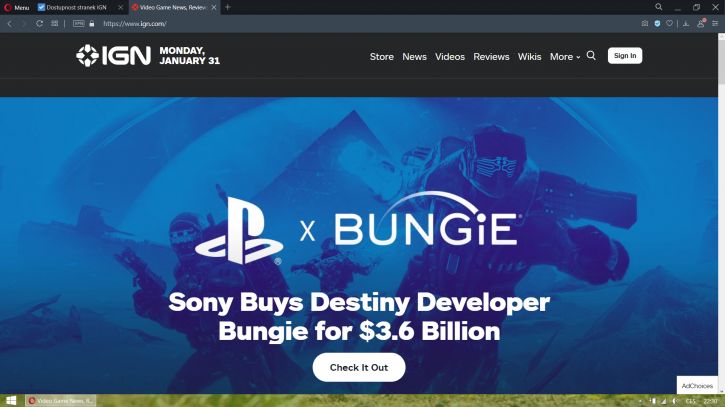
Task: Open the Reviews navigation link
Action: (491, 56)
